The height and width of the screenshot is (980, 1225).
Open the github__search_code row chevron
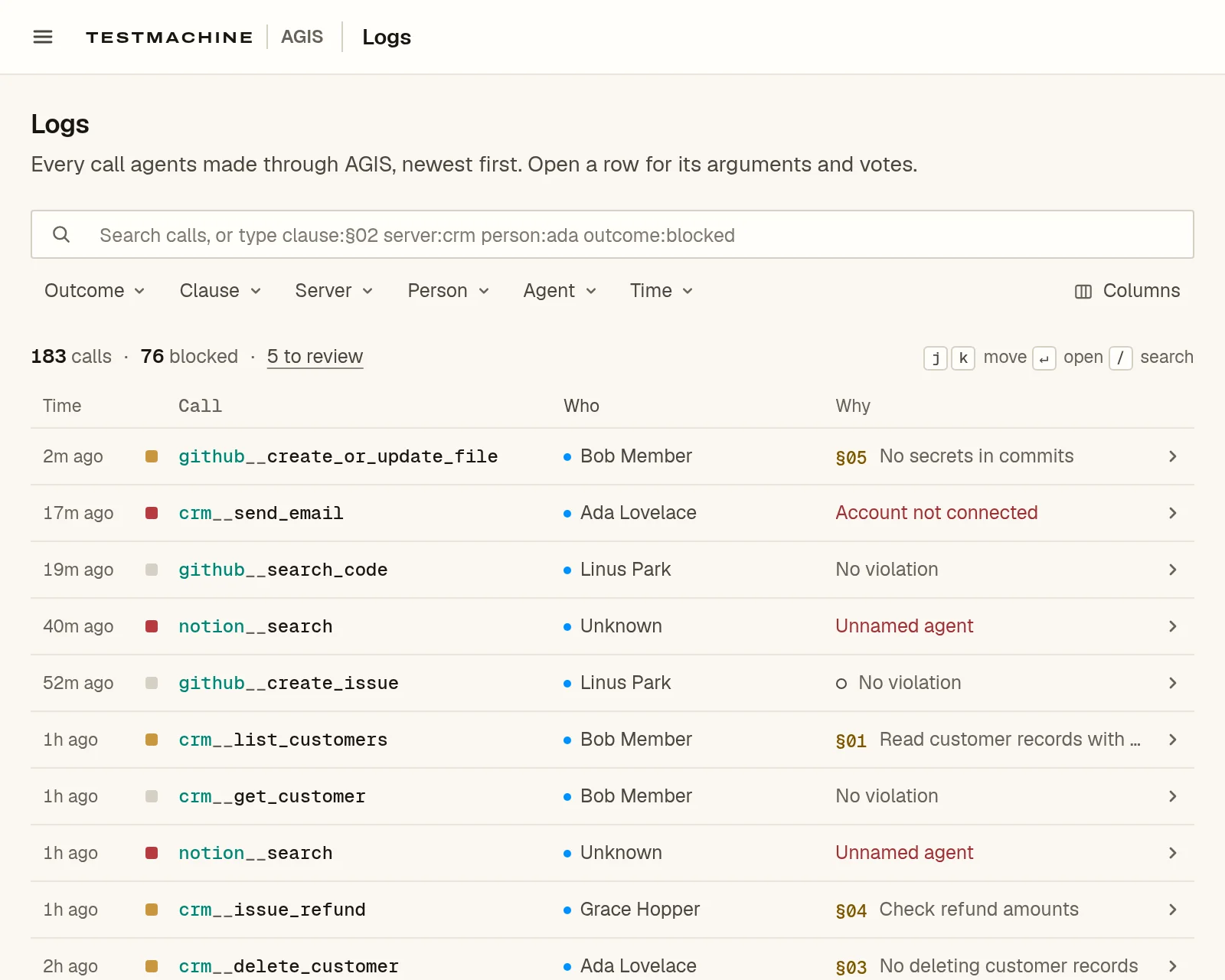pos(1172,570)
